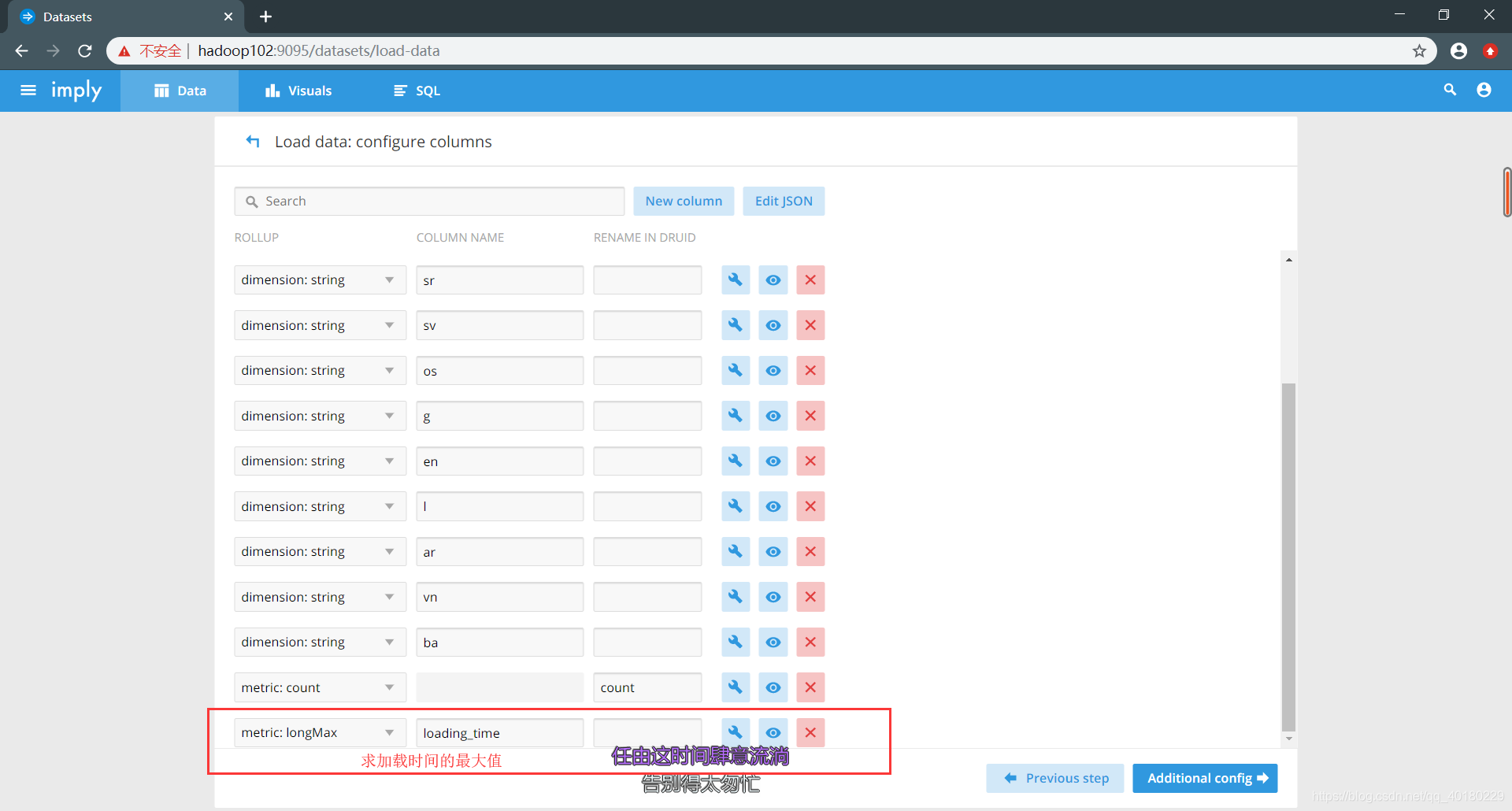Image resolution: width=1512 pixels, height=811 pixels.
Task: Open a new browser tab
Action: (266, 17)
